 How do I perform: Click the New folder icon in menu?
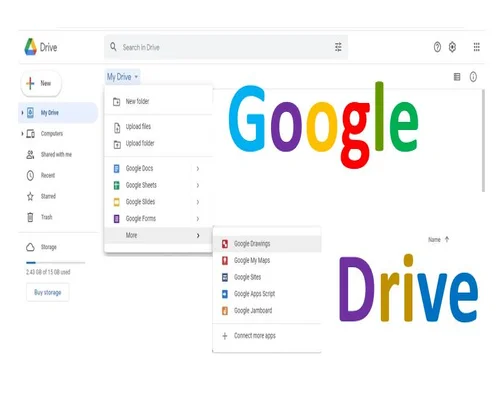pyautogui.click(x=117, y=102)
